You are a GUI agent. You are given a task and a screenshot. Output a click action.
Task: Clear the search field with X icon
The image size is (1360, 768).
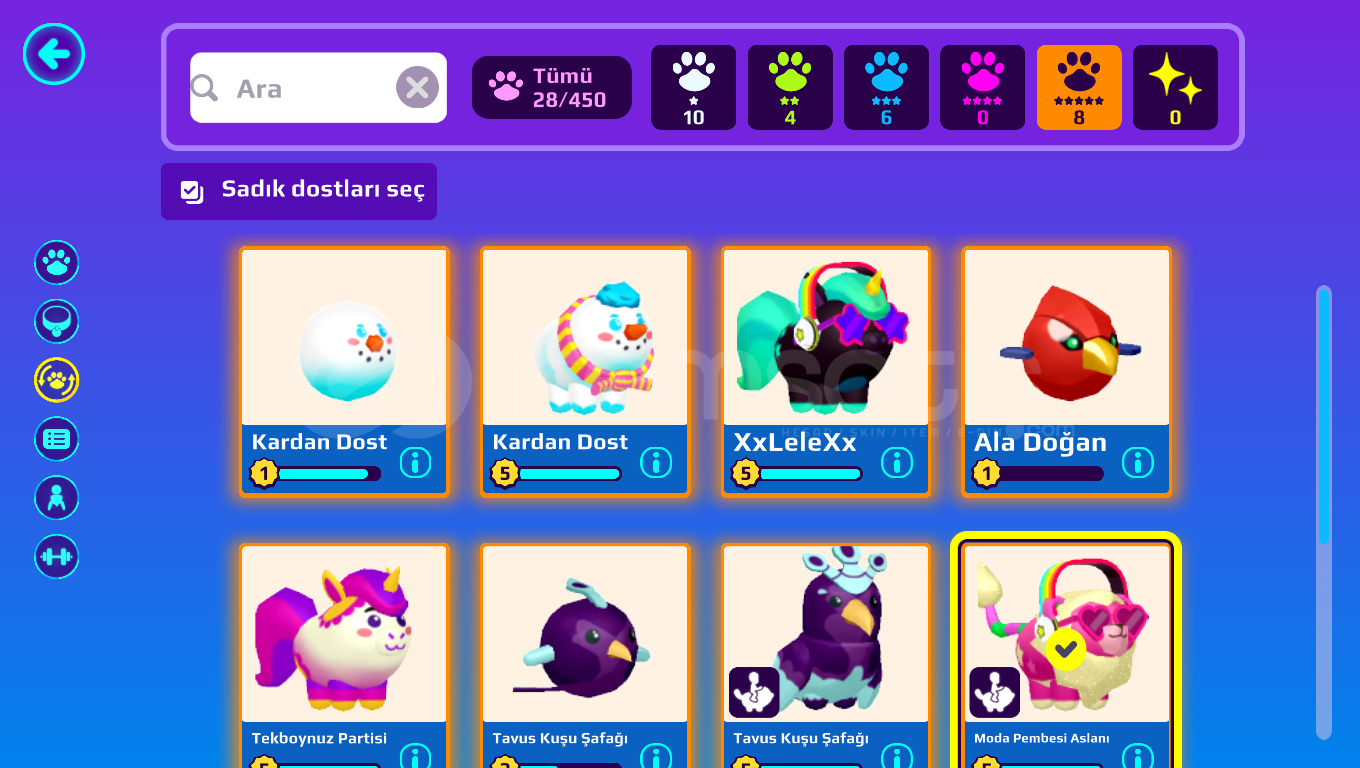(417, 88)
